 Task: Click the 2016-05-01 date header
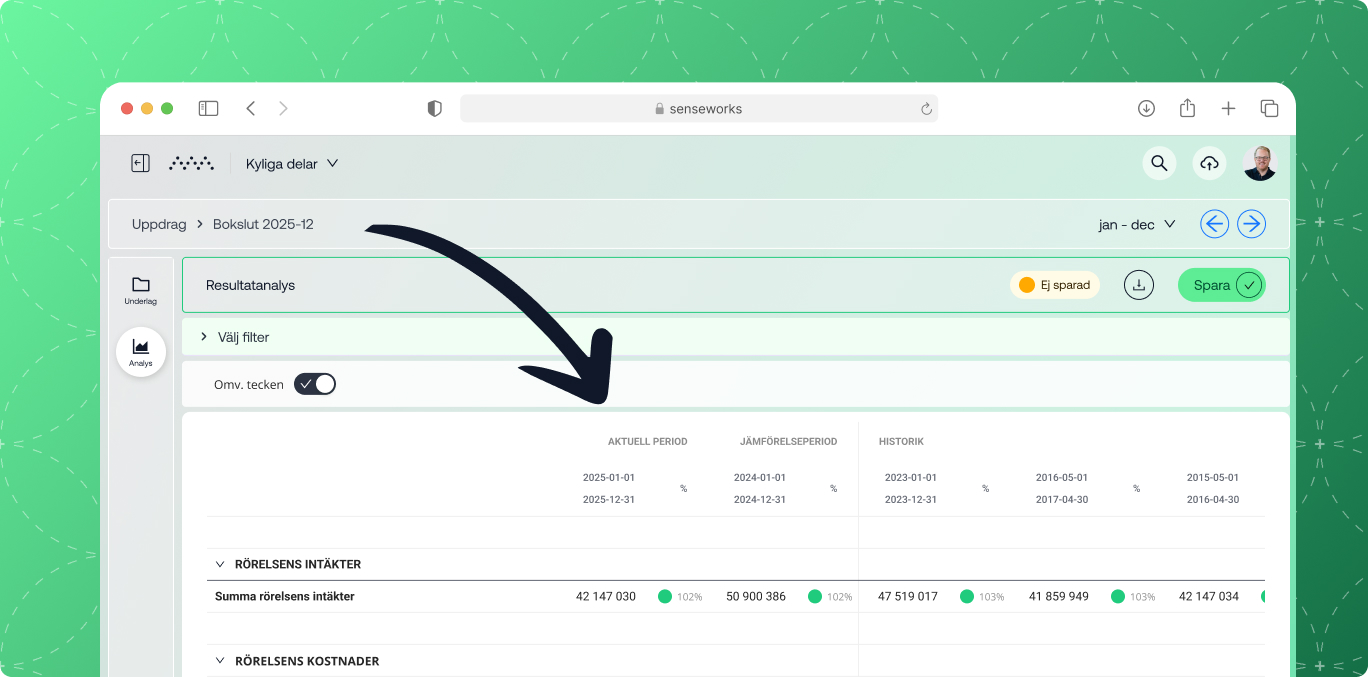pos(1062,477)
